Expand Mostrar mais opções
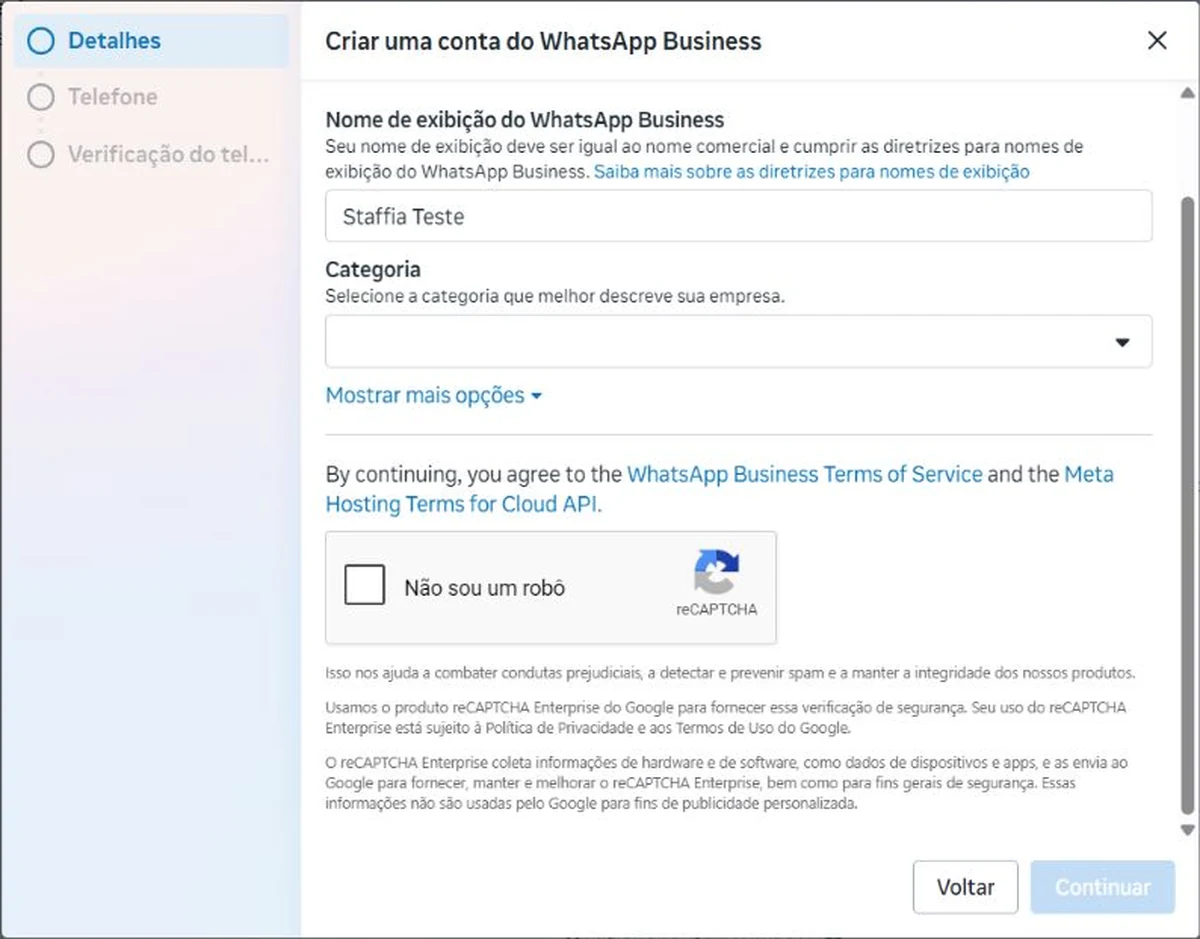 (x=434, y=395)
